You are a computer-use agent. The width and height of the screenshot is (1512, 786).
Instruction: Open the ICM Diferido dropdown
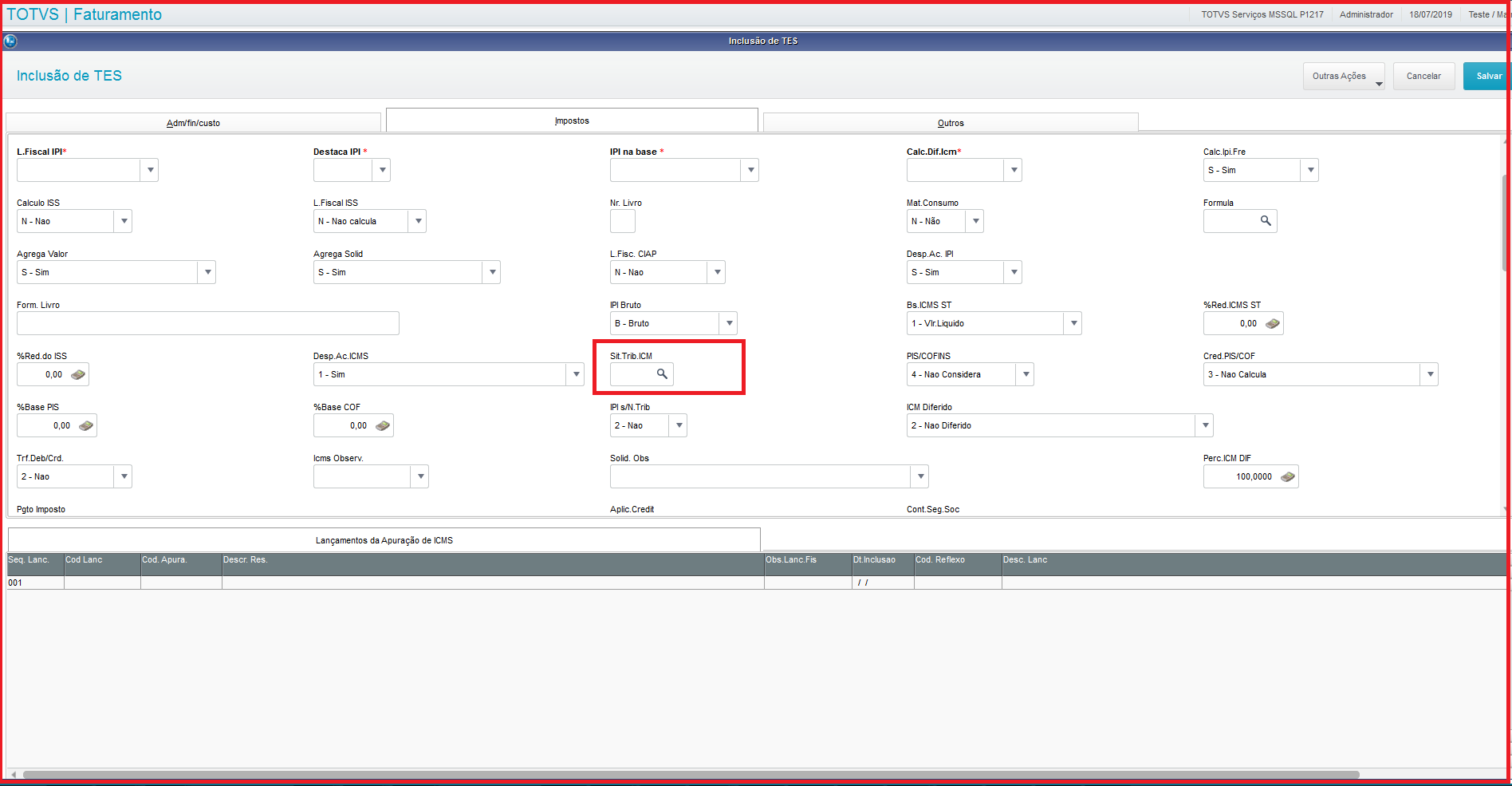(x=1205, y=425)
